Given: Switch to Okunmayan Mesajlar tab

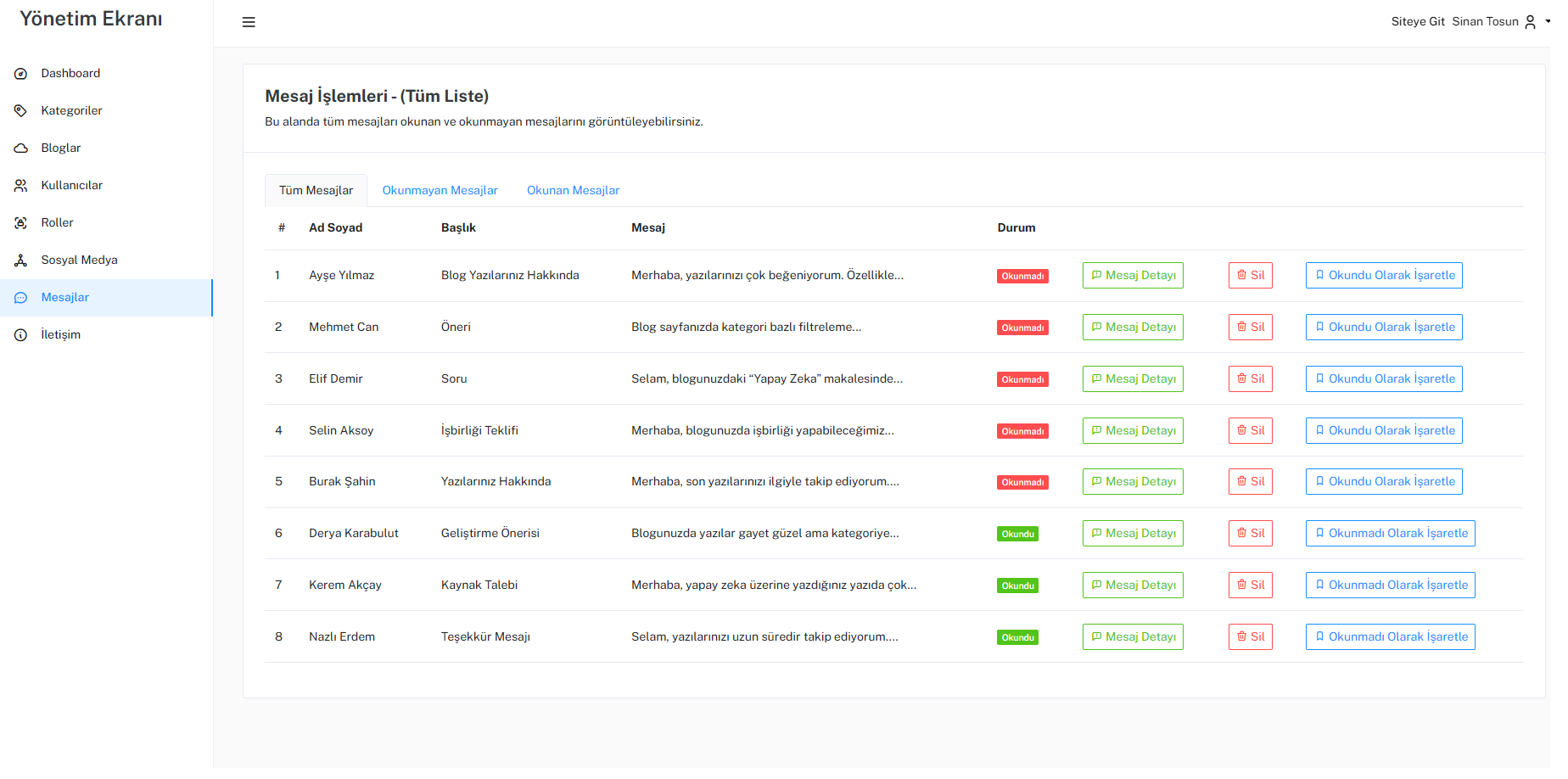Looking at the screenshot, I should click(440, 191).
